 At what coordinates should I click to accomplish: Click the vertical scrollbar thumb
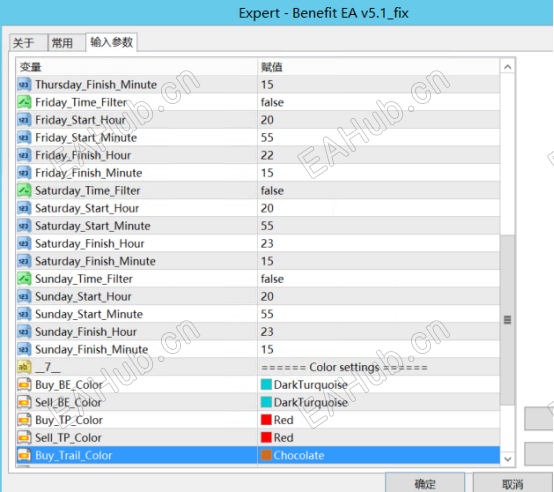[x=508, y=320]
